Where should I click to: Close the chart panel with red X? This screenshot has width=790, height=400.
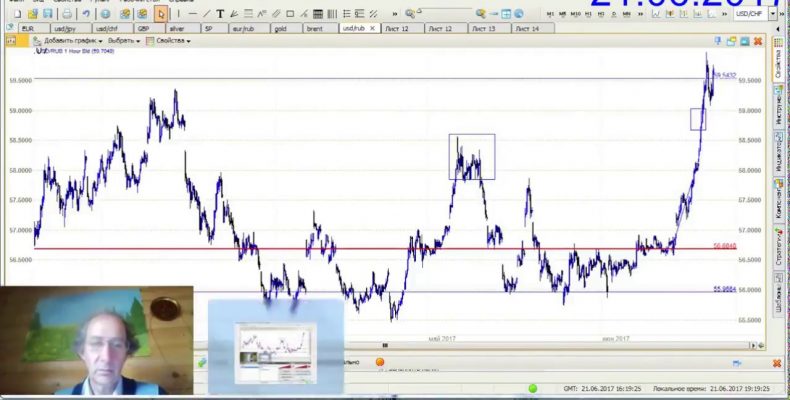(758, 41)
